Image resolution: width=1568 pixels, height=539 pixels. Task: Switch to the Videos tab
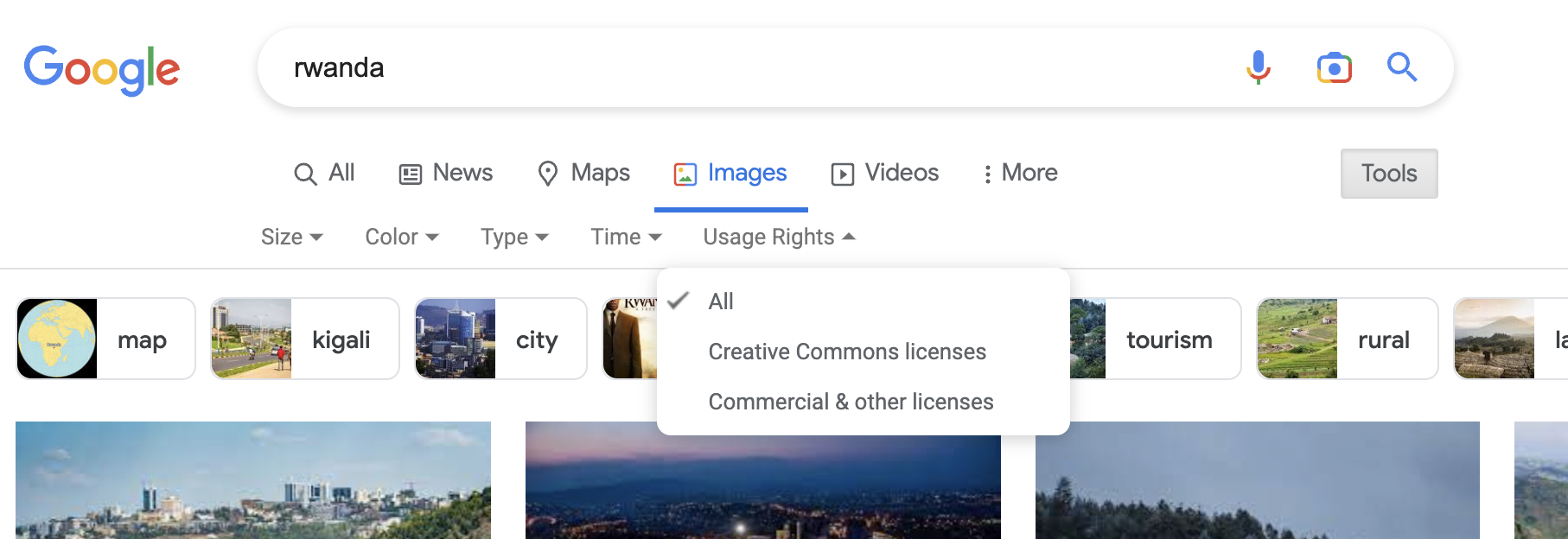[885, 174]
